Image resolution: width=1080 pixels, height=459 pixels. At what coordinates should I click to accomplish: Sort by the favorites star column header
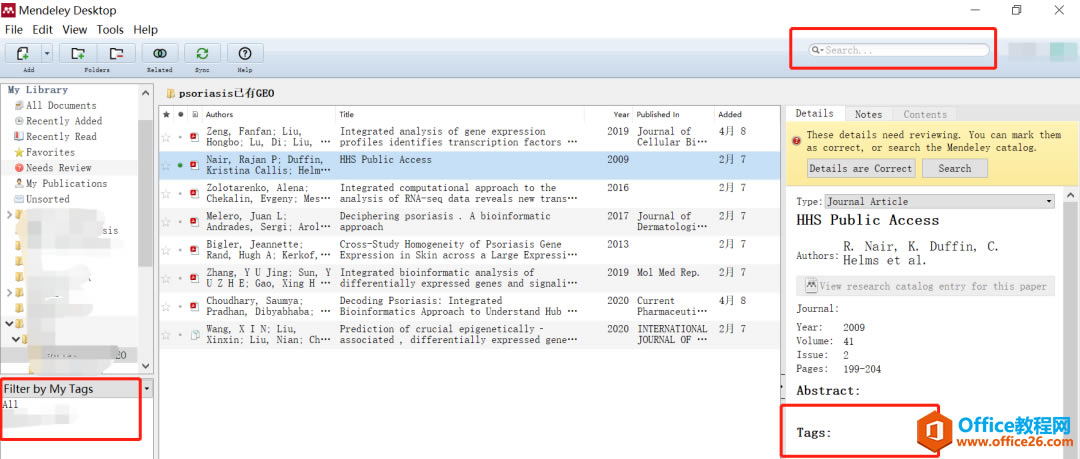166,114
